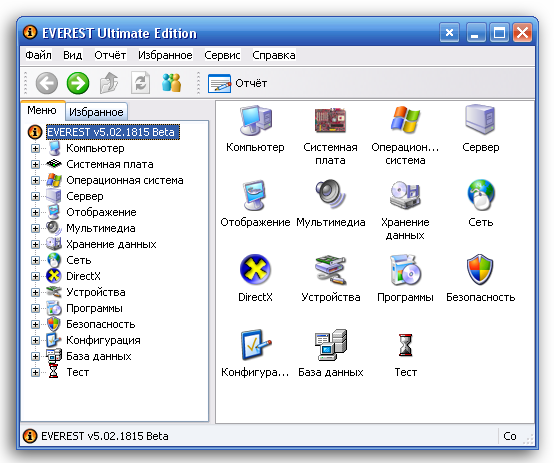
Task: Expand the Отображение tree node
Action: (x=35, y=212)
